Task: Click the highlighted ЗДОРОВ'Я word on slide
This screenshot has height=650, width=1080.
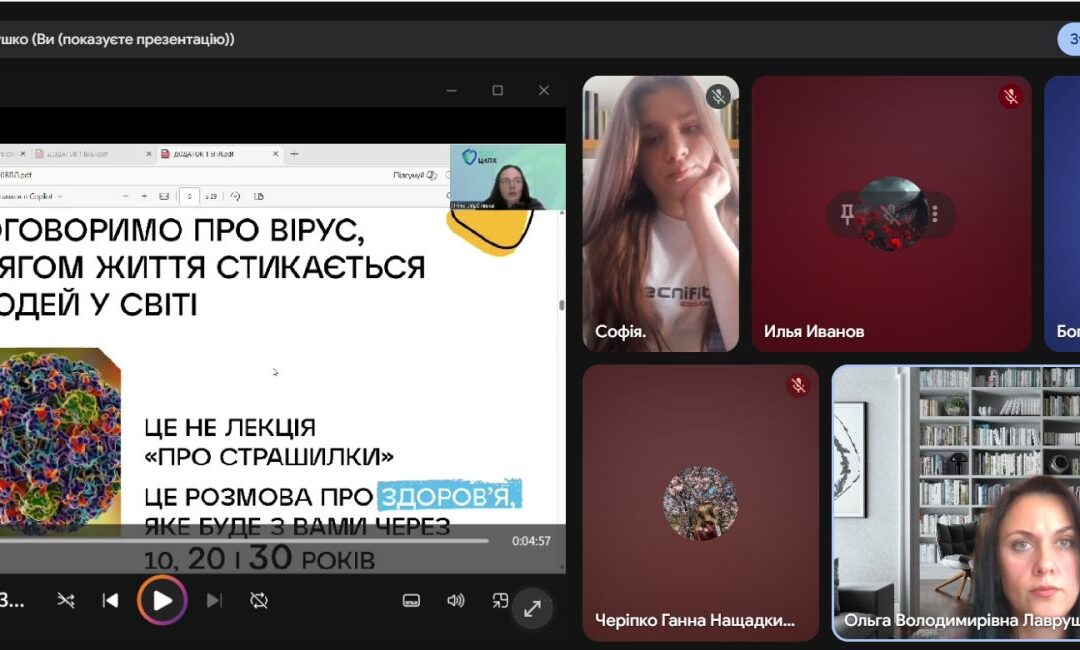Action: click(x=449, y=495)
